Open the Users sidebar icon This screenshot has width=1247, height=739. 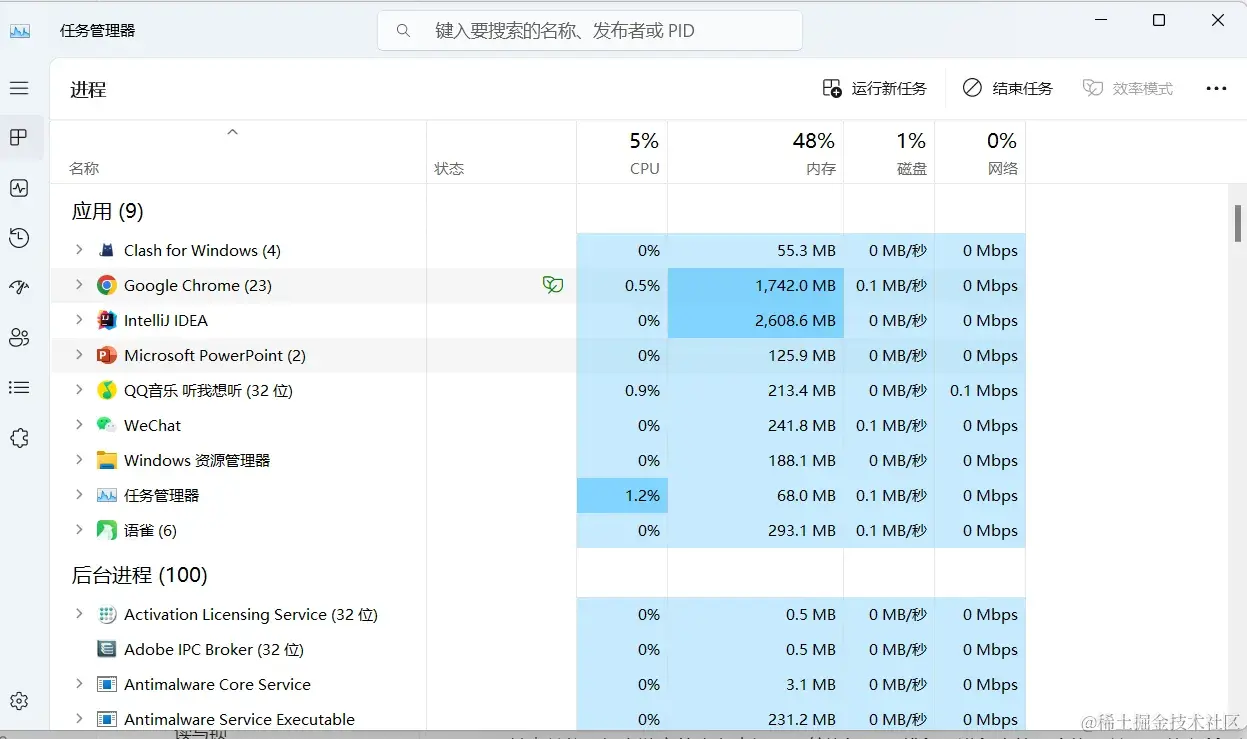(x=19, y=338)
